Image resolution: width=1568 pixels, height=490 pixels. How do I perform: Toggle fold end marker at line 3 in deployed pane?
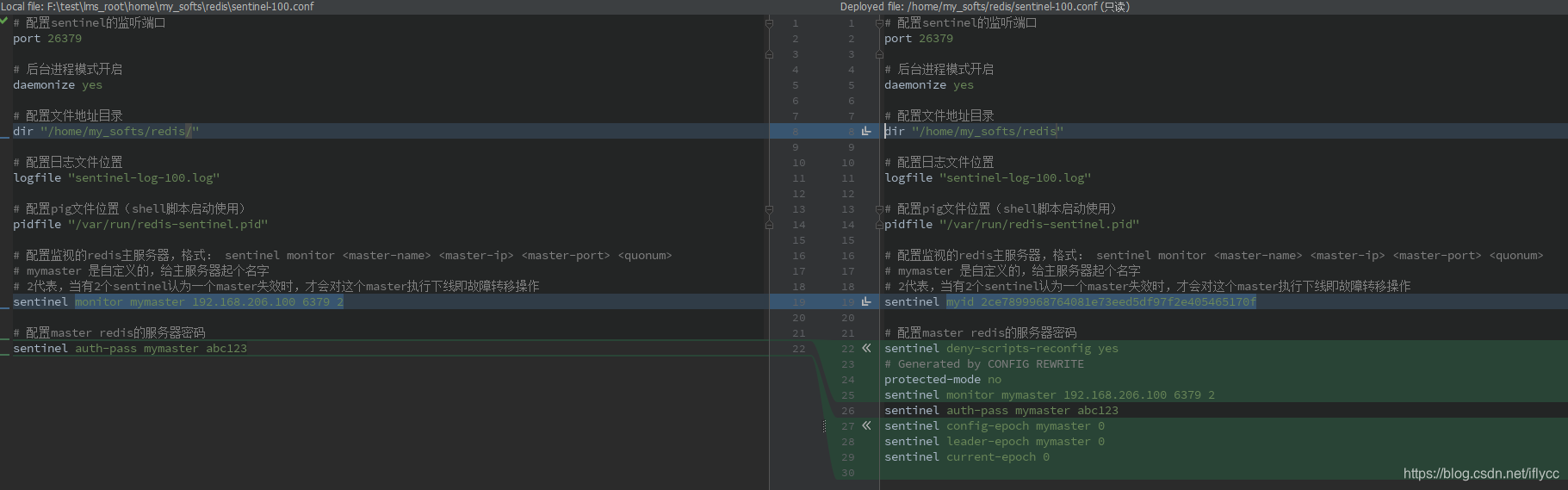(879, 54)
